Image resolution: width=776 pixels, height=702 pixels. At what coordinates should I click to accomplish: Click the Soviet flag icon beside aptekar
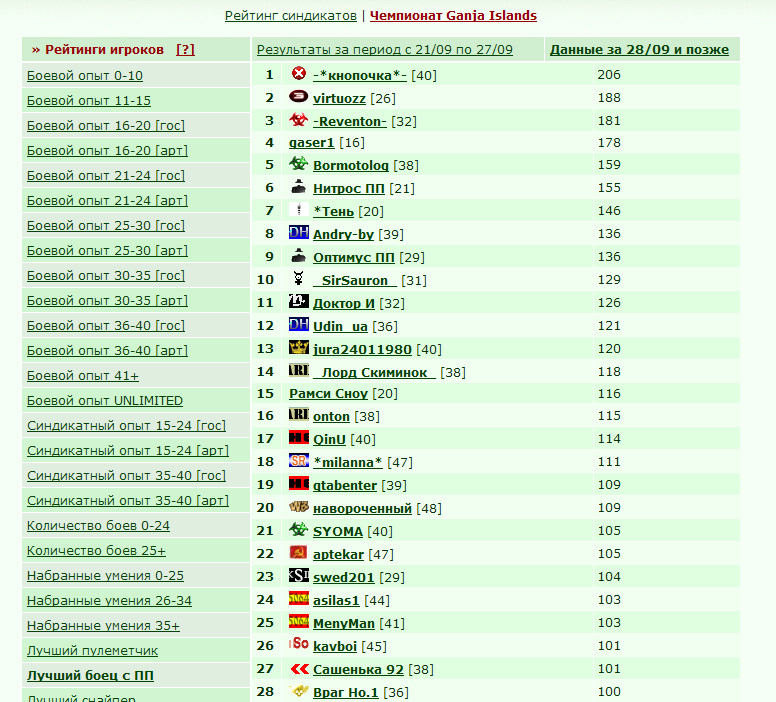(298, 552)
